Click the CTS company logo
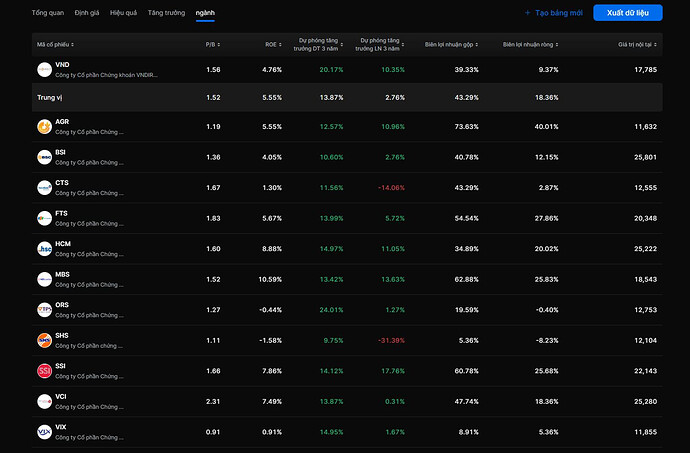Image resolution: width=690 pixels, height=453 pixels. click(44, 188)
